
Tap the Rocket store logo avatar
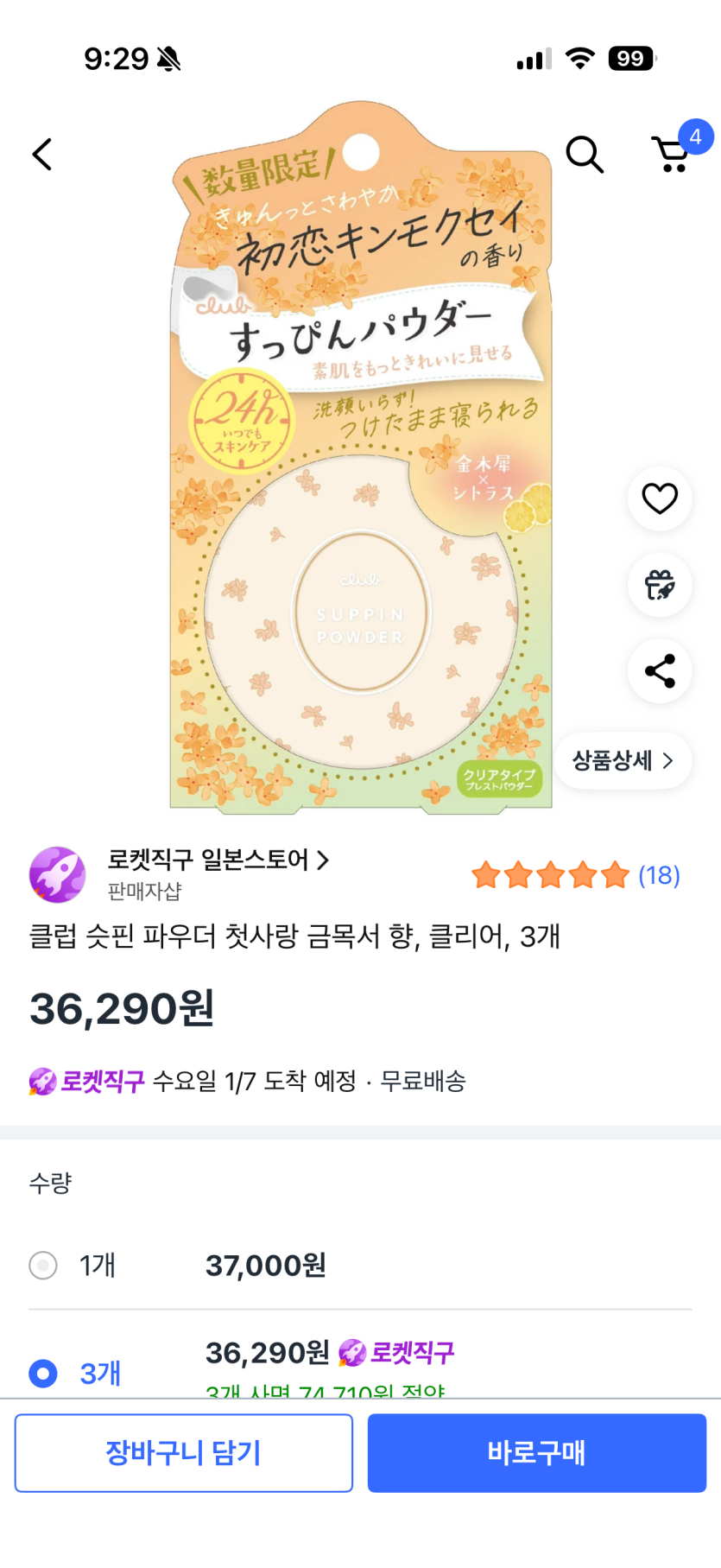point(57,874)
